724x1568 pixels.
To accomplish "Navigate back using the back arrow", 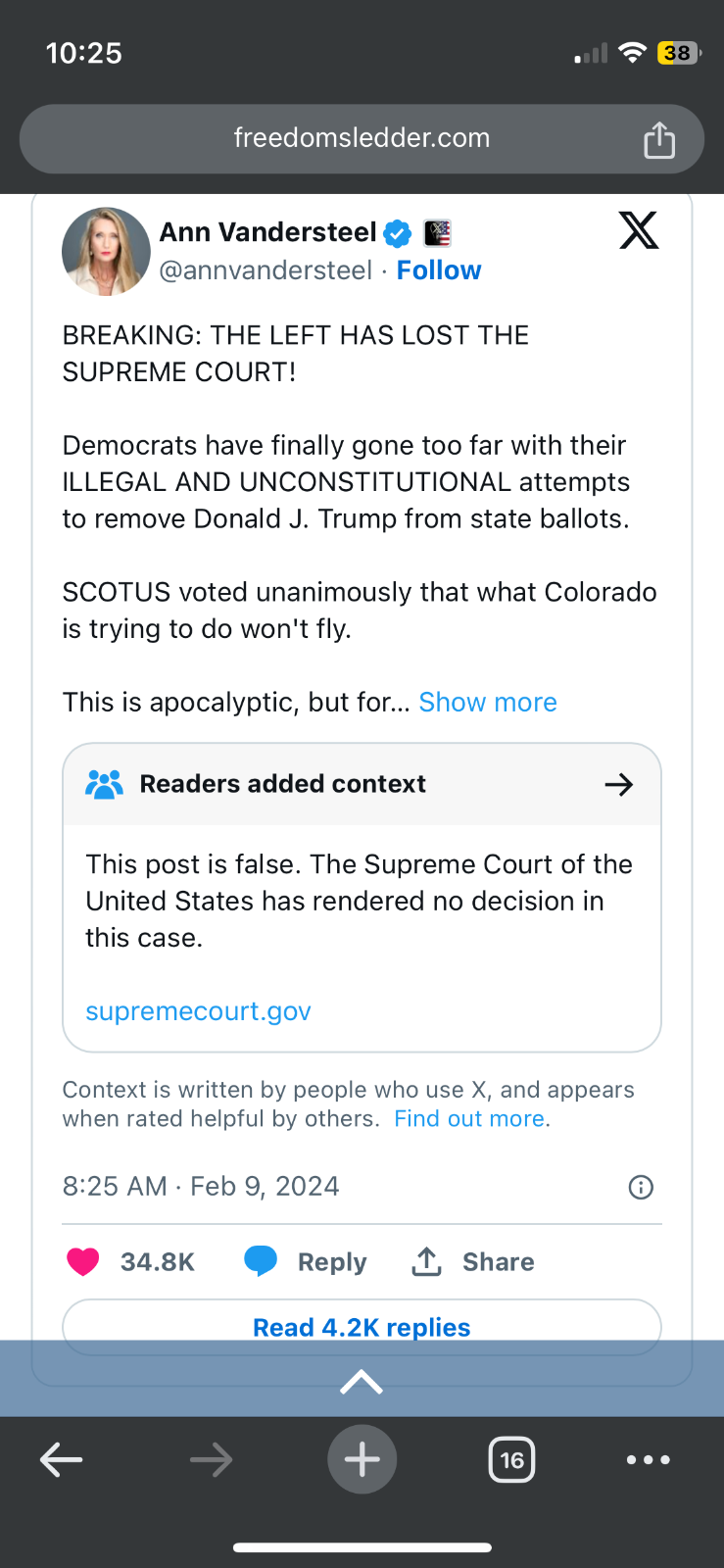I will 61,1459.
